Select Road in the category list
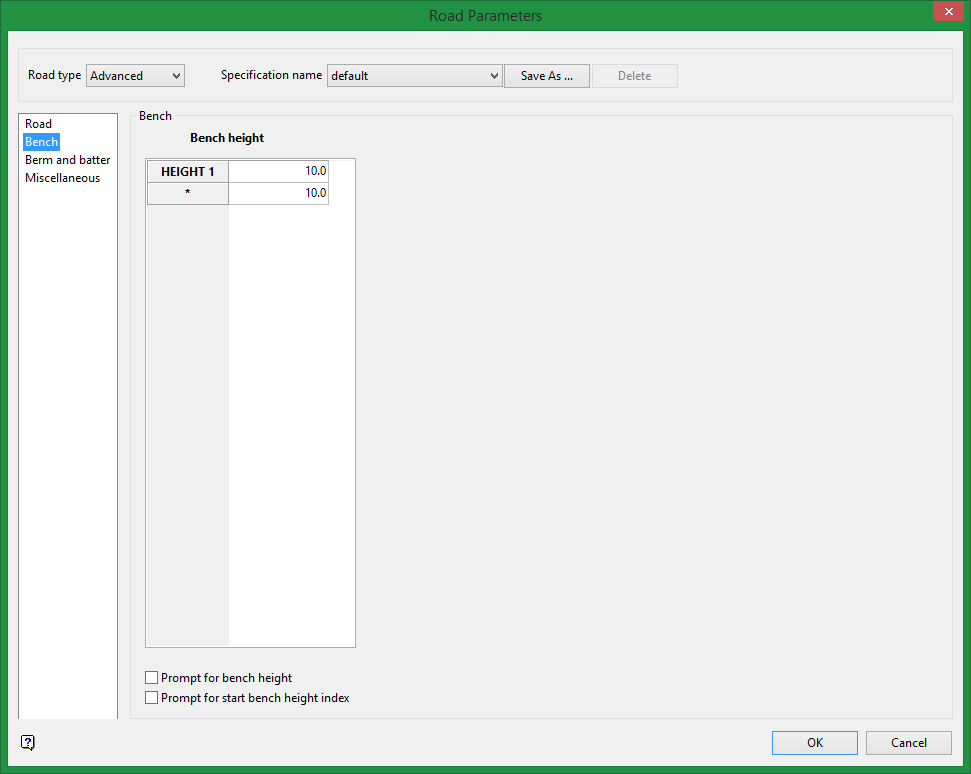The height and width of the screenshot is (774, 971). coord(38,124)
